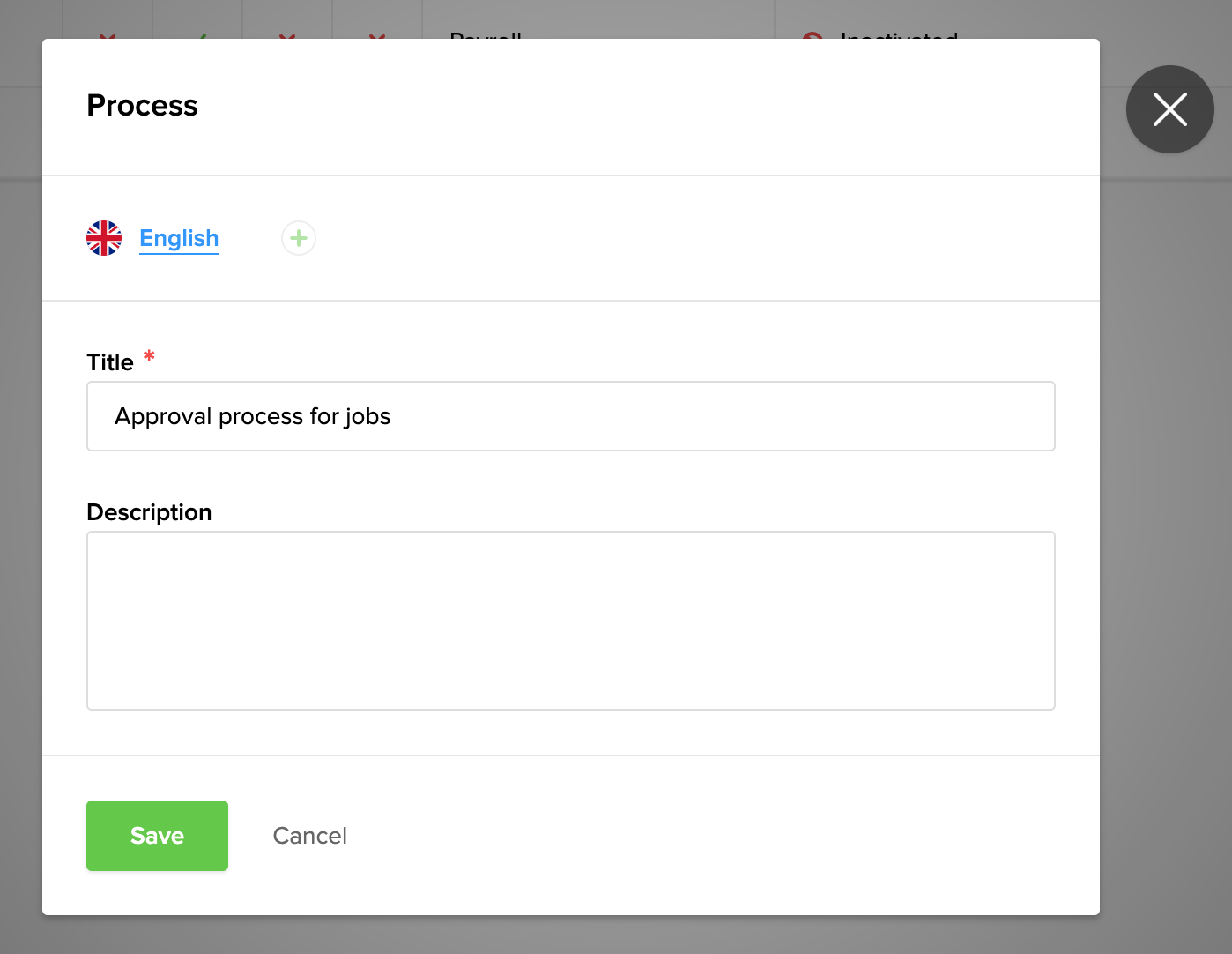Screen dimensions: 1232x954
Task: Click the rightmost red X in the background row
Action: (x=376, y=40)
